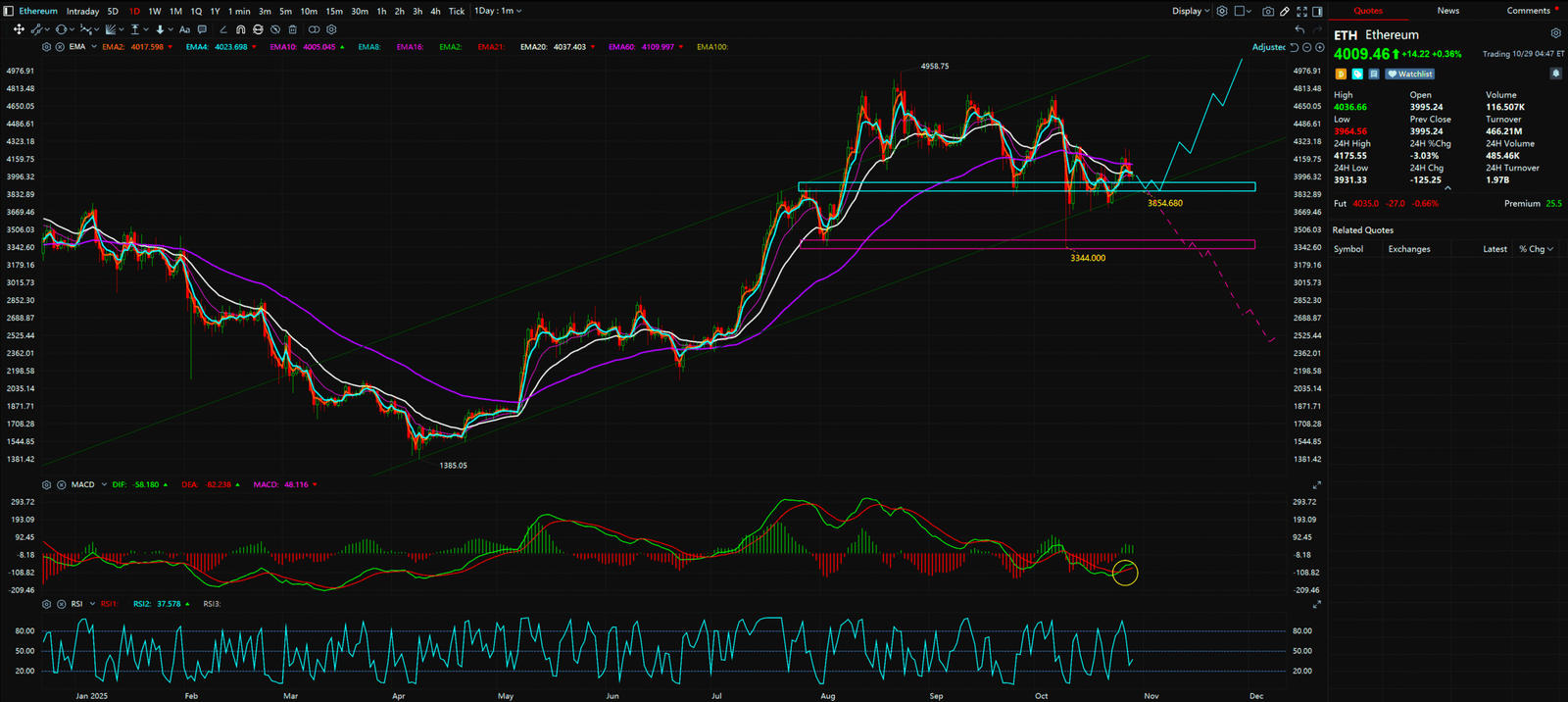Expand the % Chg column dropdown
The image size is (1568, 702).
(1536, 249)
